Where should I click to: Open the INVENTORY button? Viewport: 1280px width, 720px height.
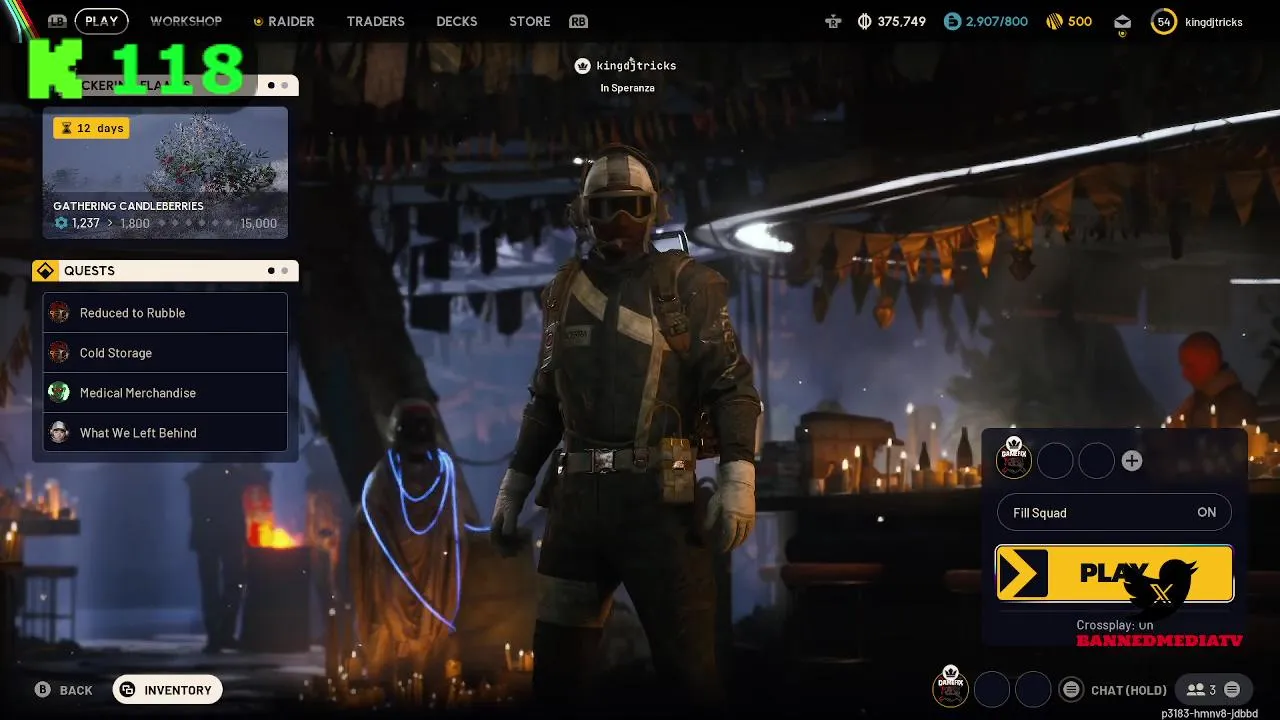(x=167, y=690)
